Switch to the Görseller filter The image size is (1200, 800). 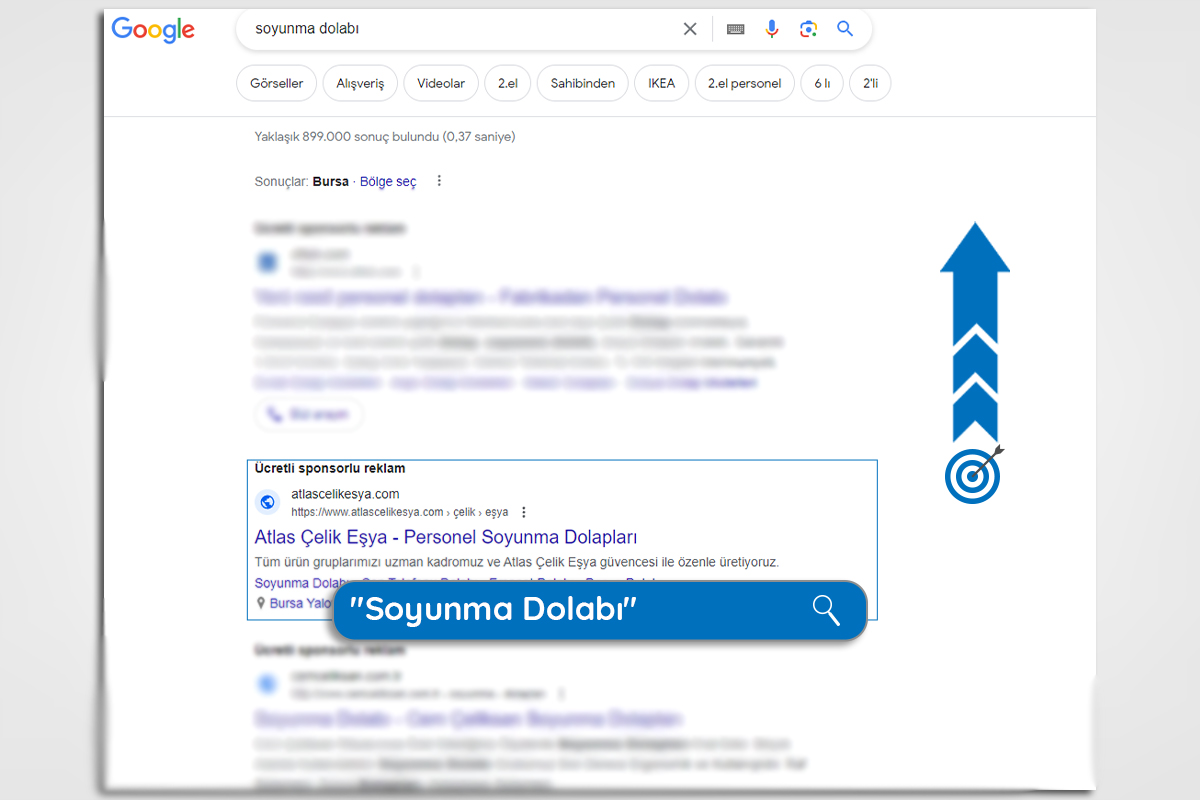(277, 83)
